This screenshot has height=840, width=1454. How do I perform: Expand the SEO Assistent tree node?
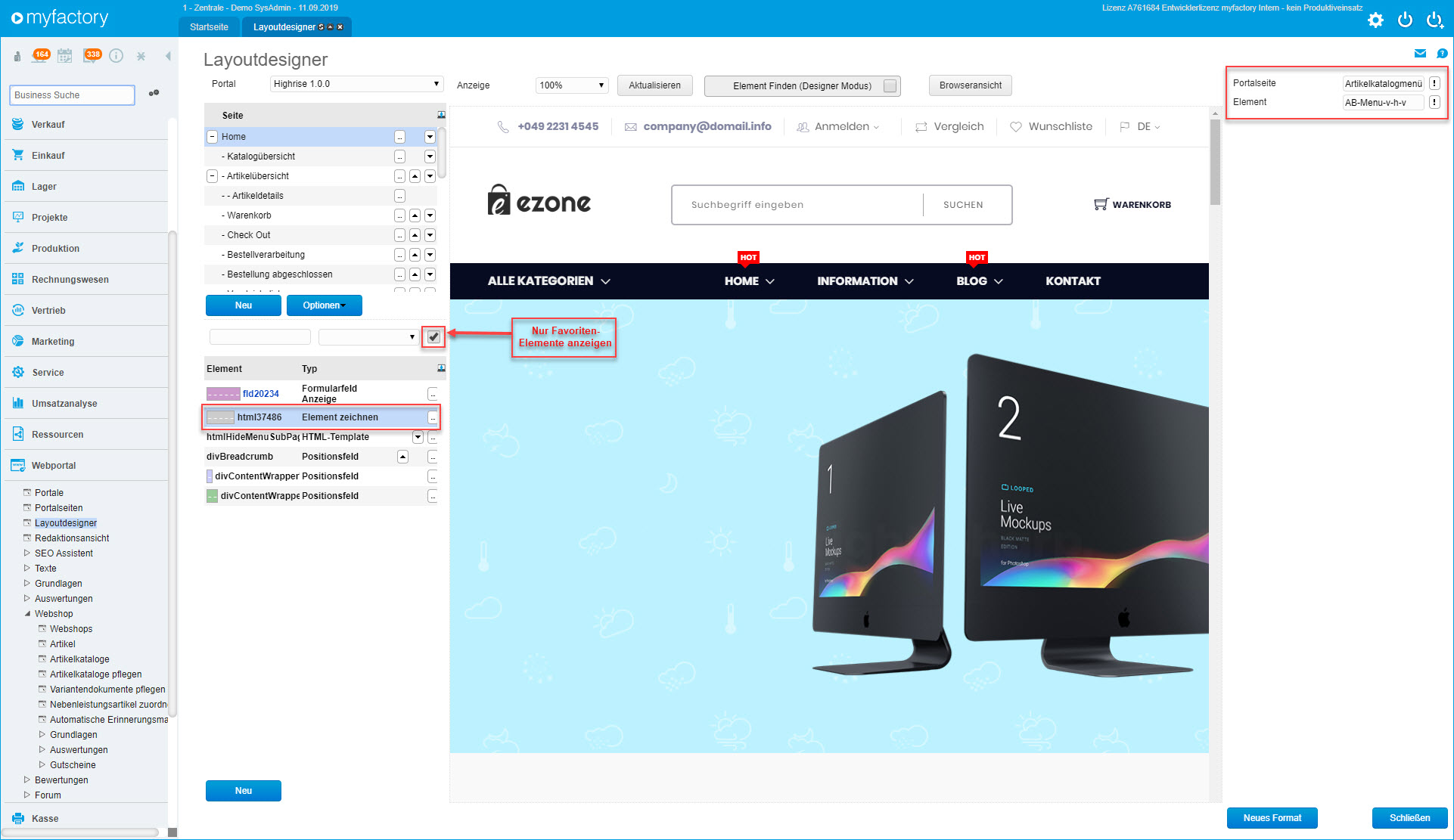click(27, 553)
